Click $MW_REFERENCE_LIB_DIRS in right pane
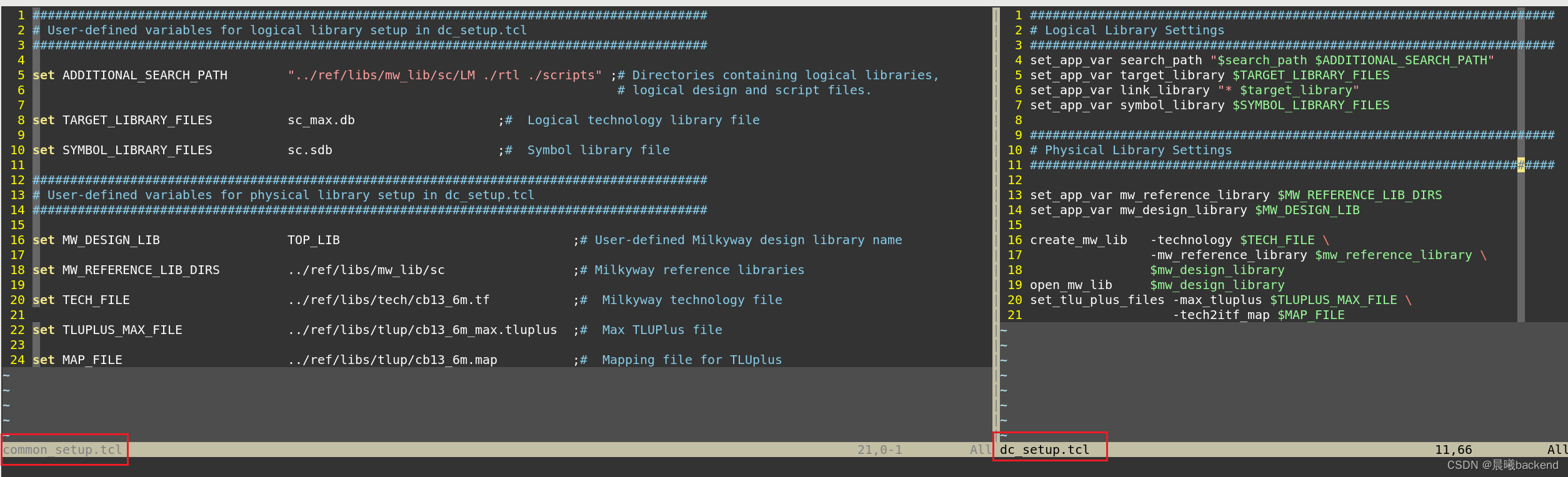 click(x=1360, y=195)
